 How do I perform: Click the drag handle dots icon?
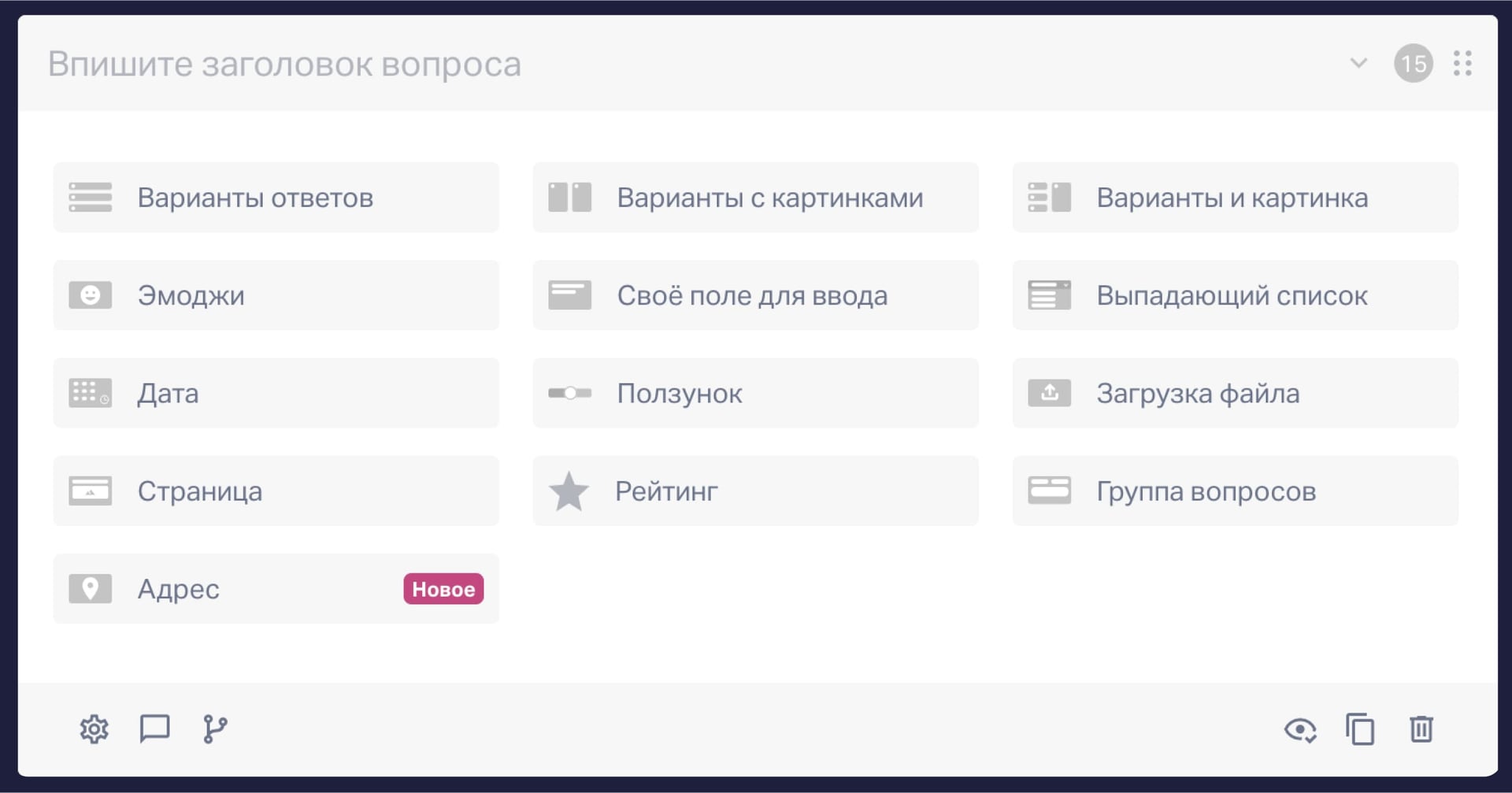coord(1462,64)
